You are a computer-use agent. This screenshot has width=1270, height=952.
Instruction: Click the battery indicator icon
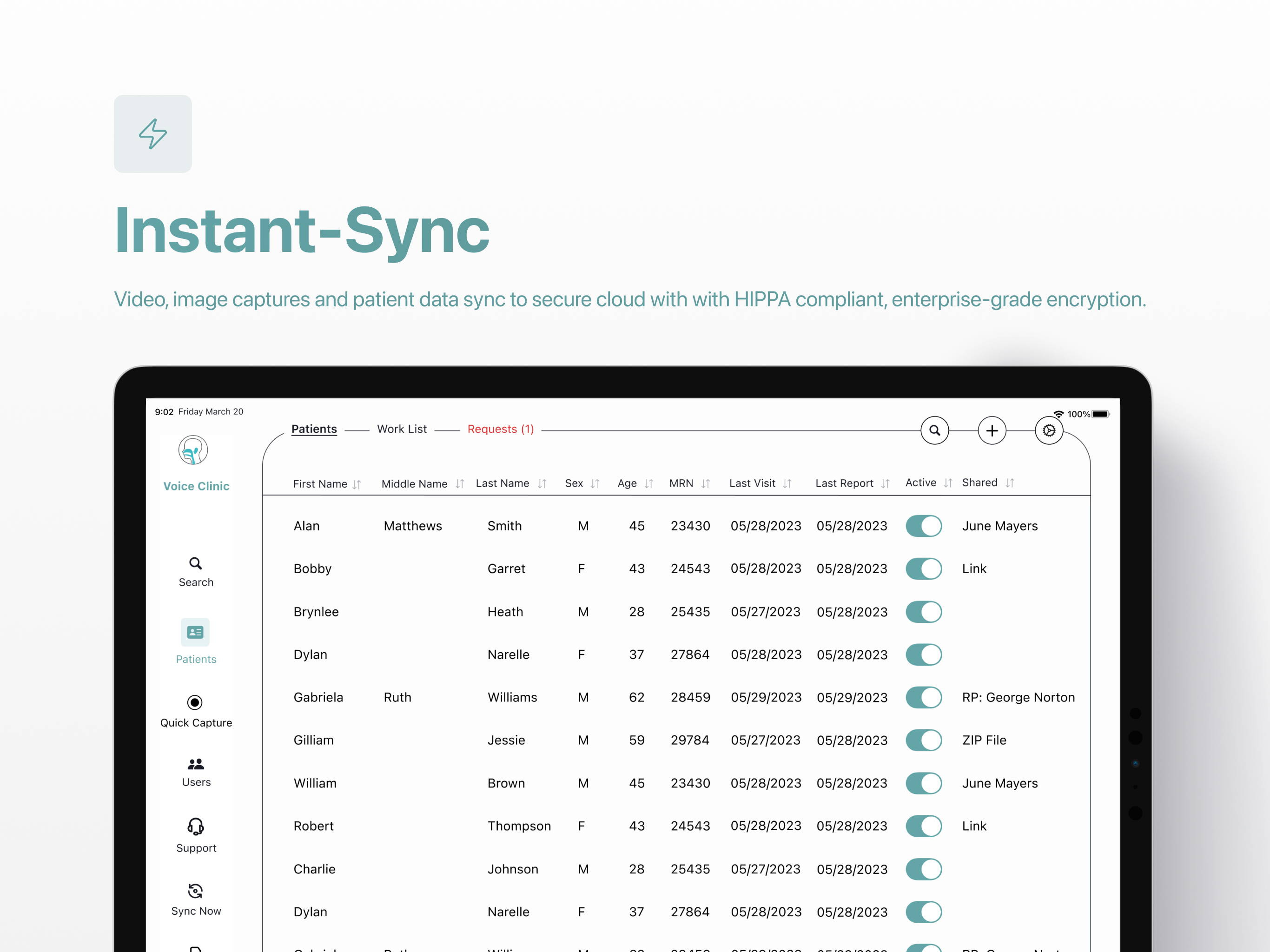[1101, 414]
